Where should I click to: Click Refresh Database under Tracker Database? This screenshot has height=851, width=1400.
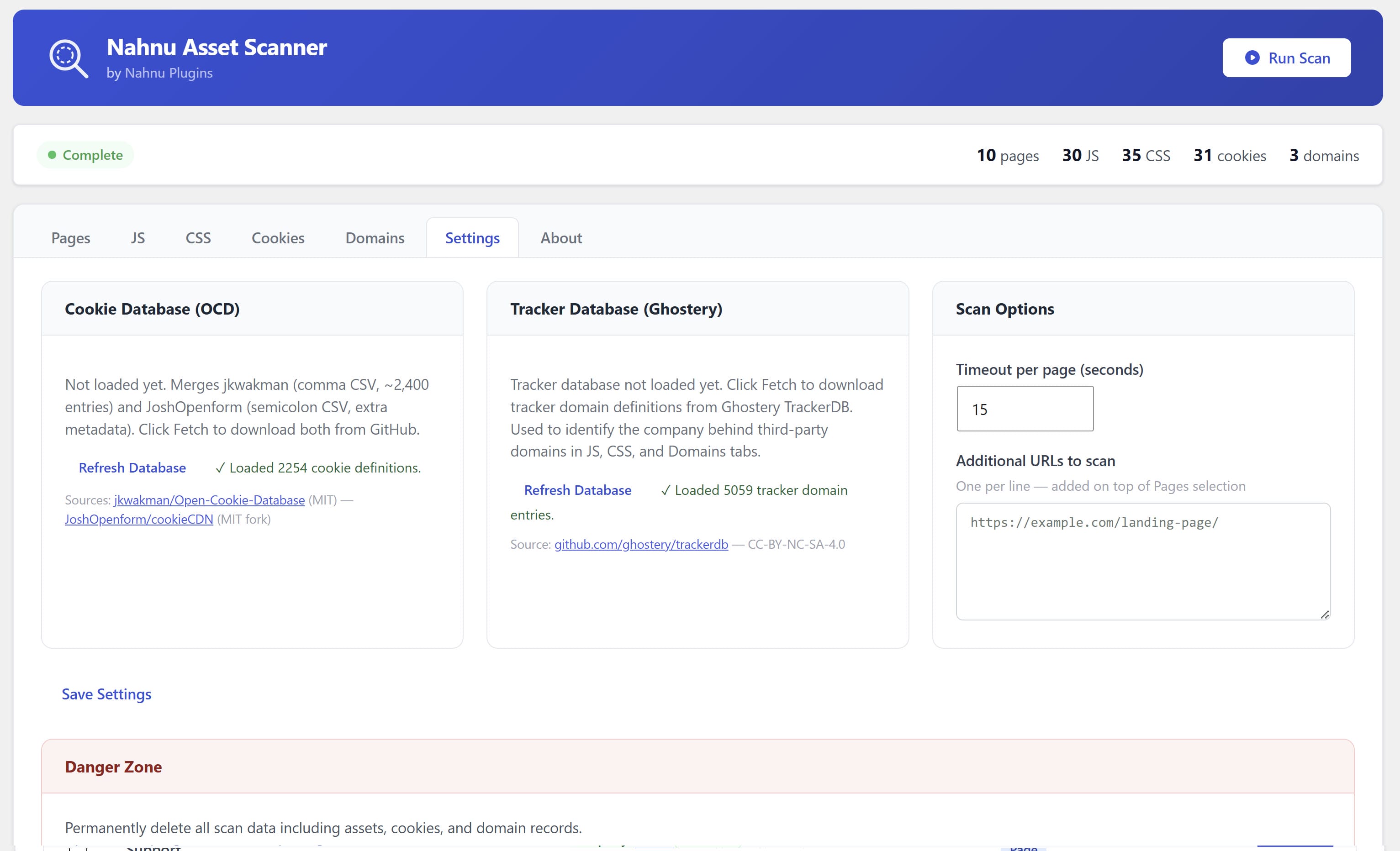[x=577, y=490]
